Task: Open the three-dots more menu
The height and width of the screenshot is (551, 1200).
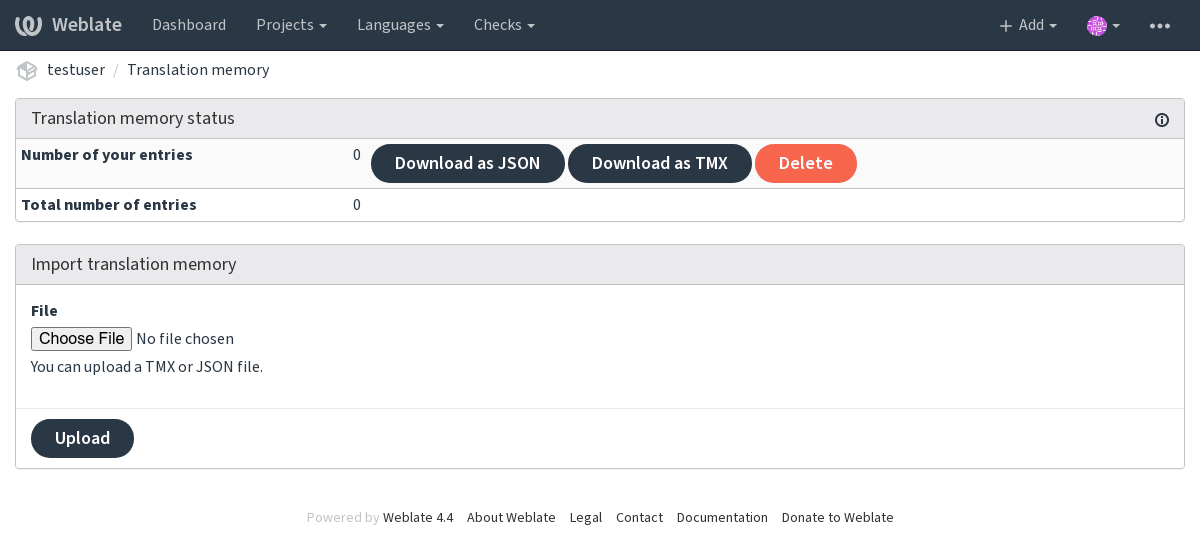Action: click(x=1160, y=25)
